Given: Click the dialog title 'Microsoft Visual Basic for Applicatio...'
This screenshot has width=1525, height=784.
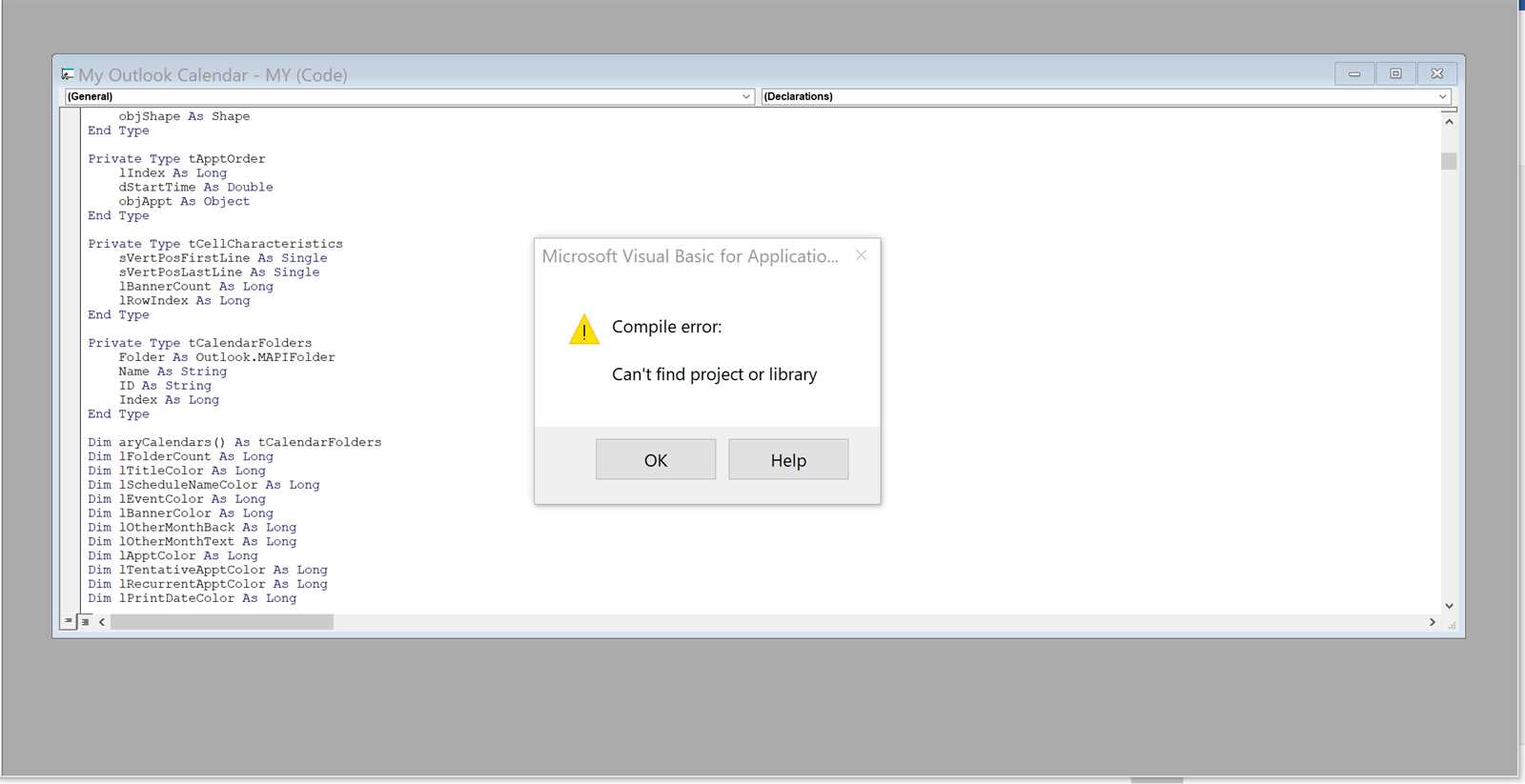Looking at the screenshot, I should tap(690, 255).
